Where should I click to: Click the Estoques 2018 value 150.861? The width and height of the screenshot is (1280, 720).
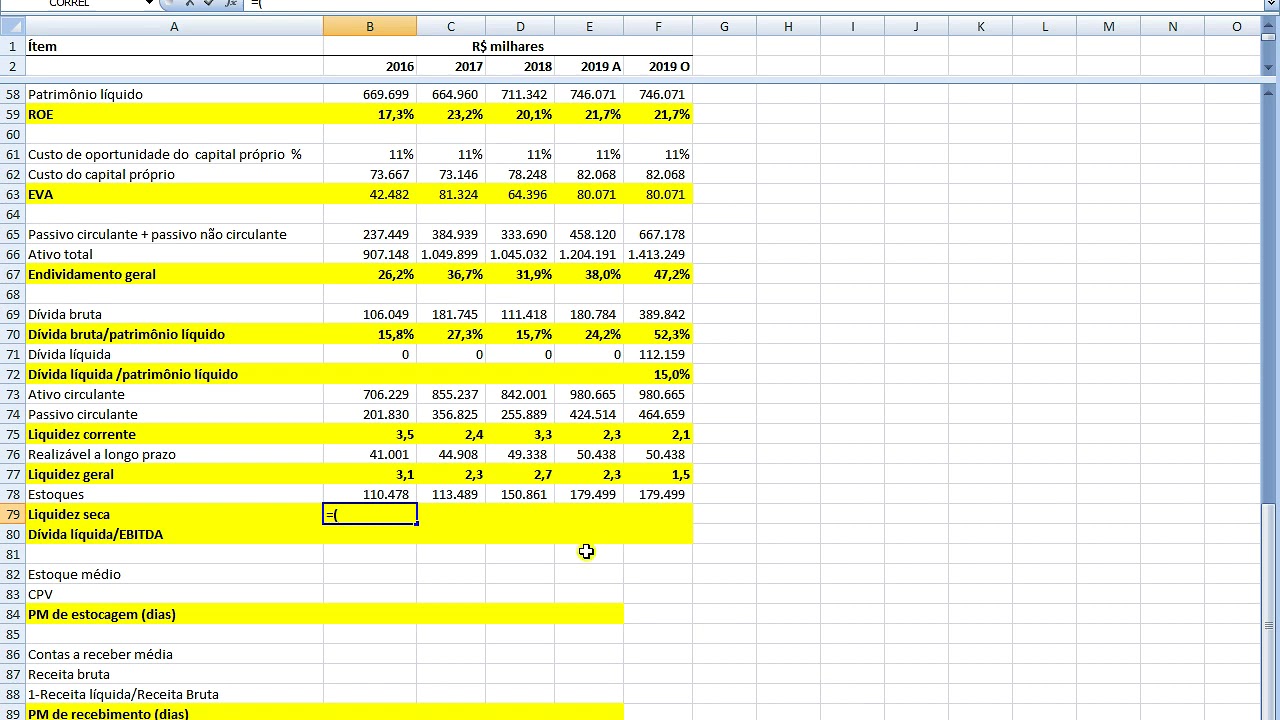tap(520, 494)
